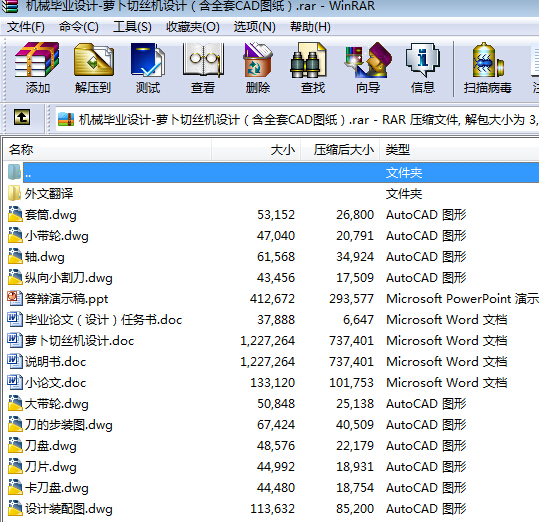Select the 外文翻译 folder row

coord(272,193)
